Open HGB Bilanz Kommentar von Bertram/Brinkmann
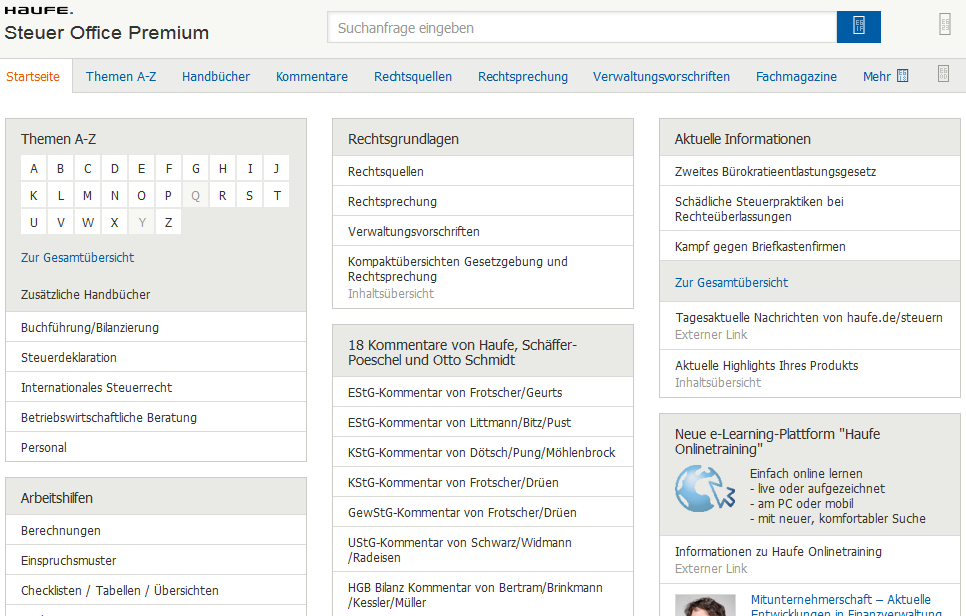The height and width of the screenshot is (616, 966). [x=483, y=594]
